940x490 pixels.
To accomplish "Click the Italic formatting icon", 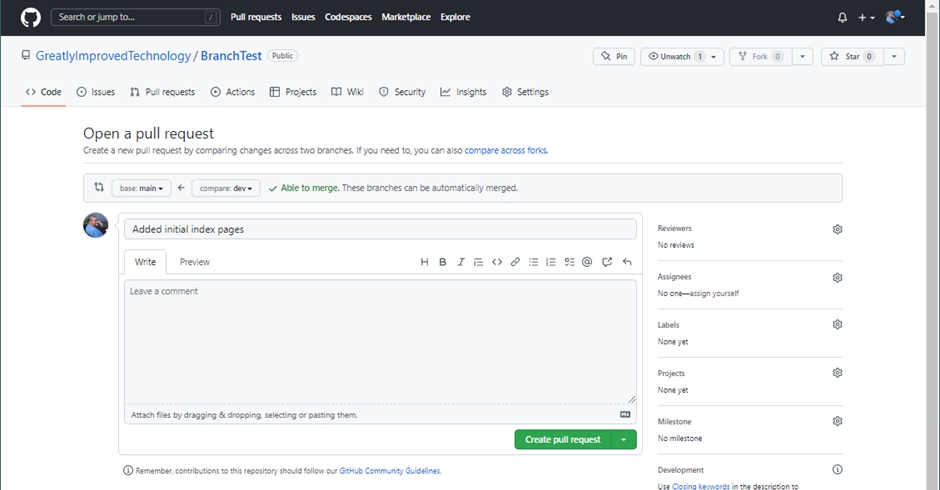I will (461, 262).
